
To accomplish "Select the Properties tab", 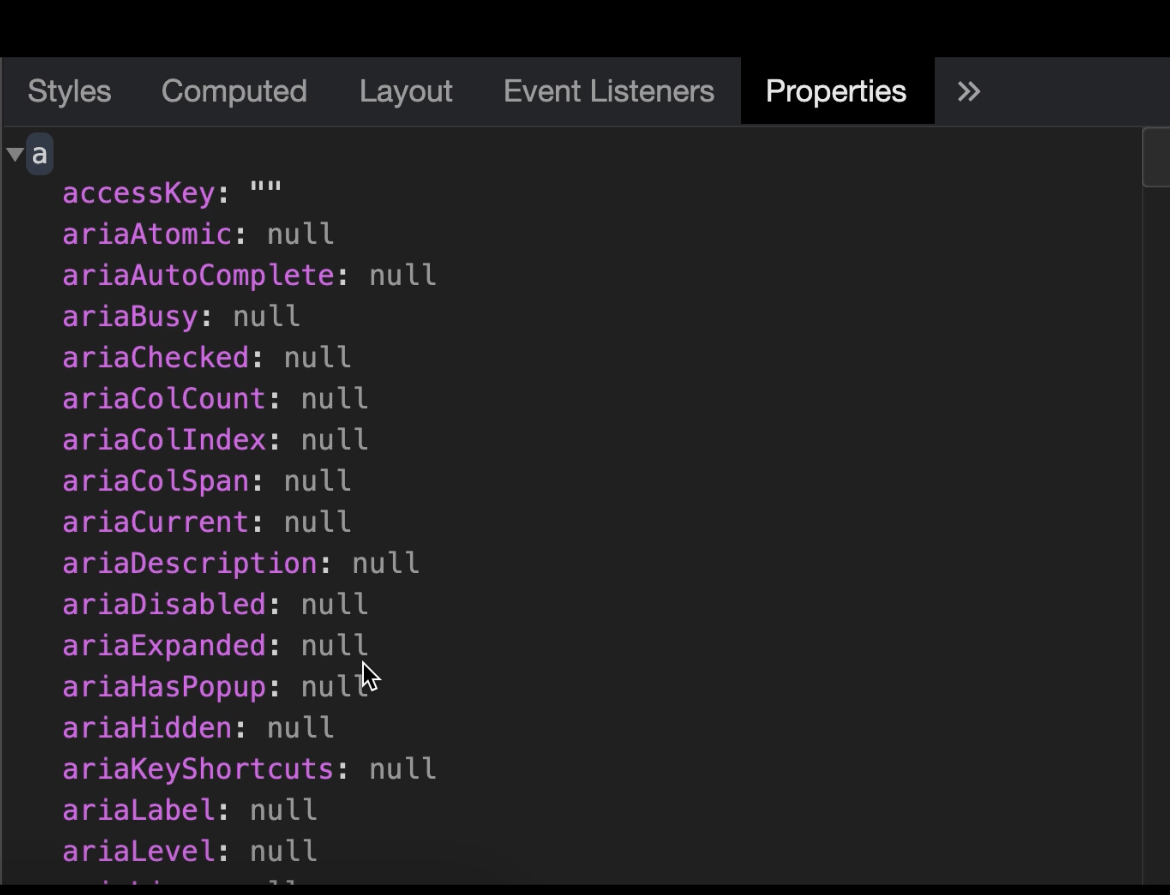I will (x=836, y=91).
